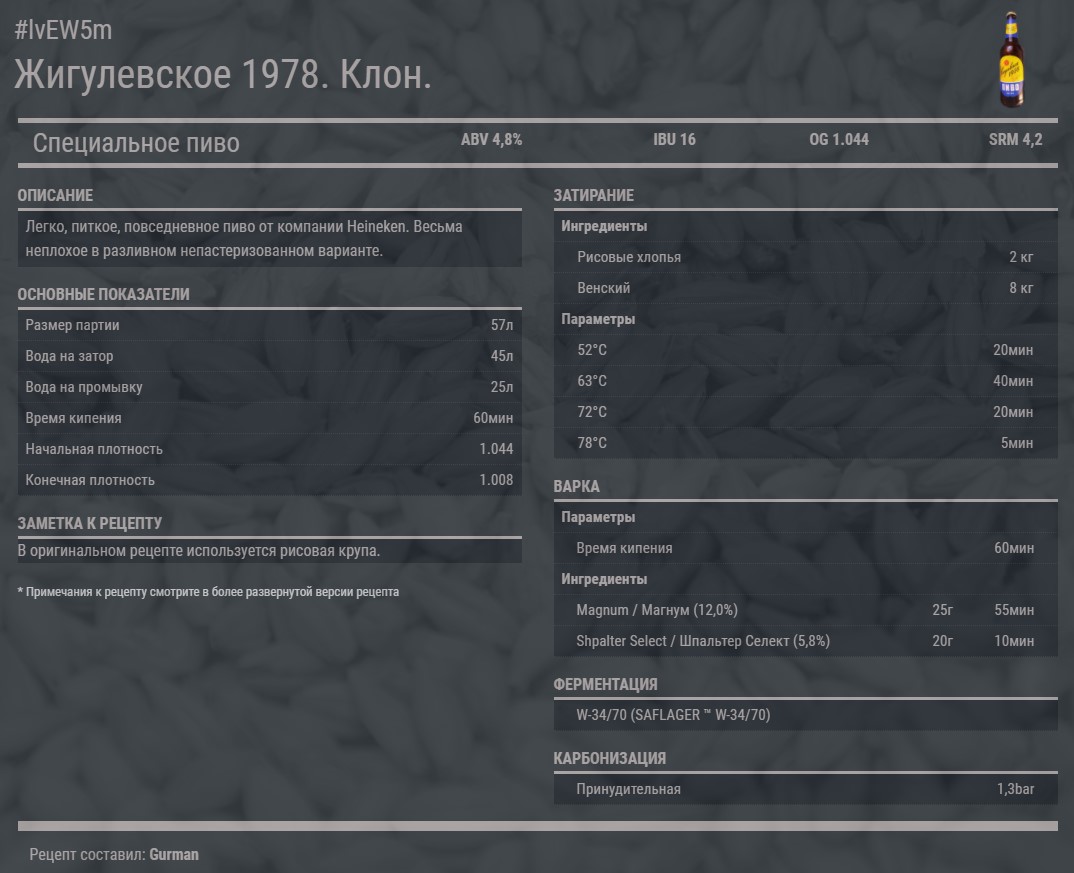This screenshot has height=873, width=1074.
Task: Click the 2 кг amount value
Action: coord(1021,257)
